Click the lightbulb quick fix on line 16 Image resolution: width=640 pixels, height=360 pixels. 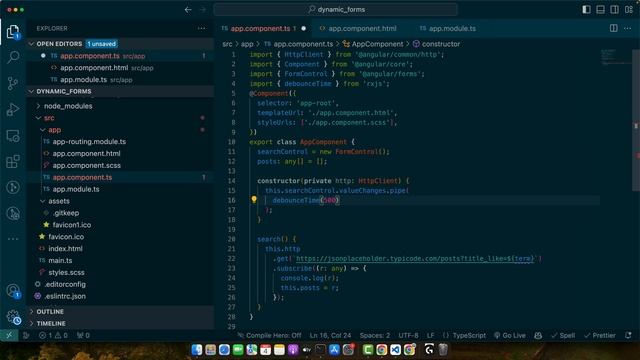pyautogui.click(x=254, y=200)
